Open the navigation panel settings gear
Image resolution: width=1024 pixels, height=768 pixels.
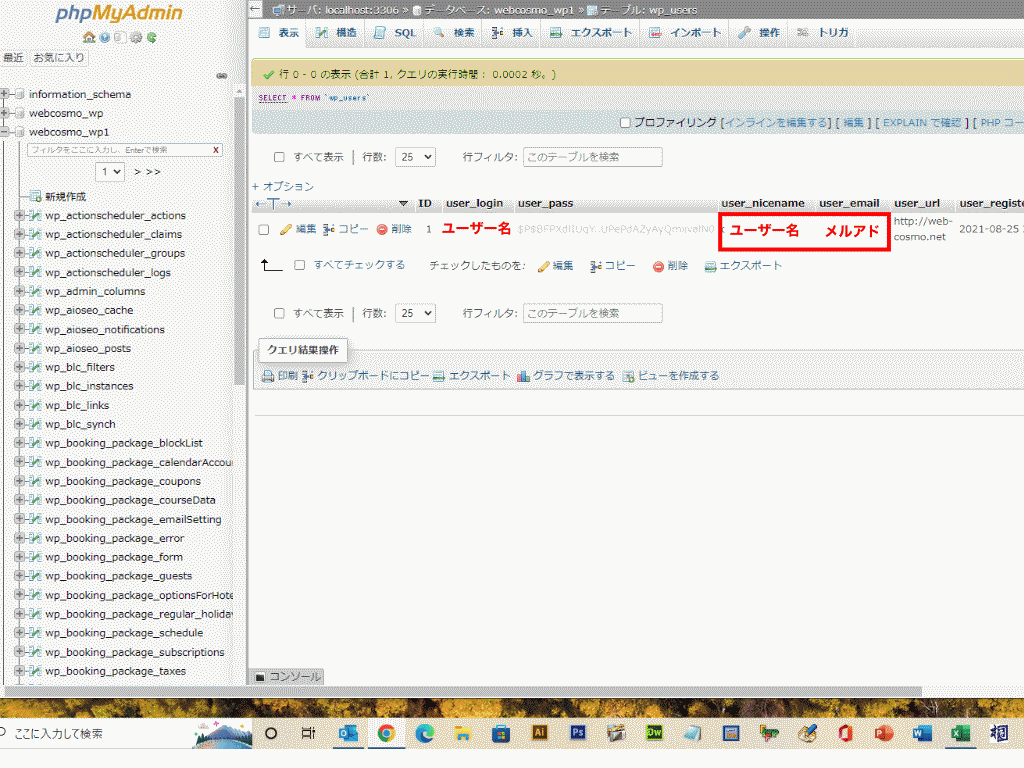136,38
